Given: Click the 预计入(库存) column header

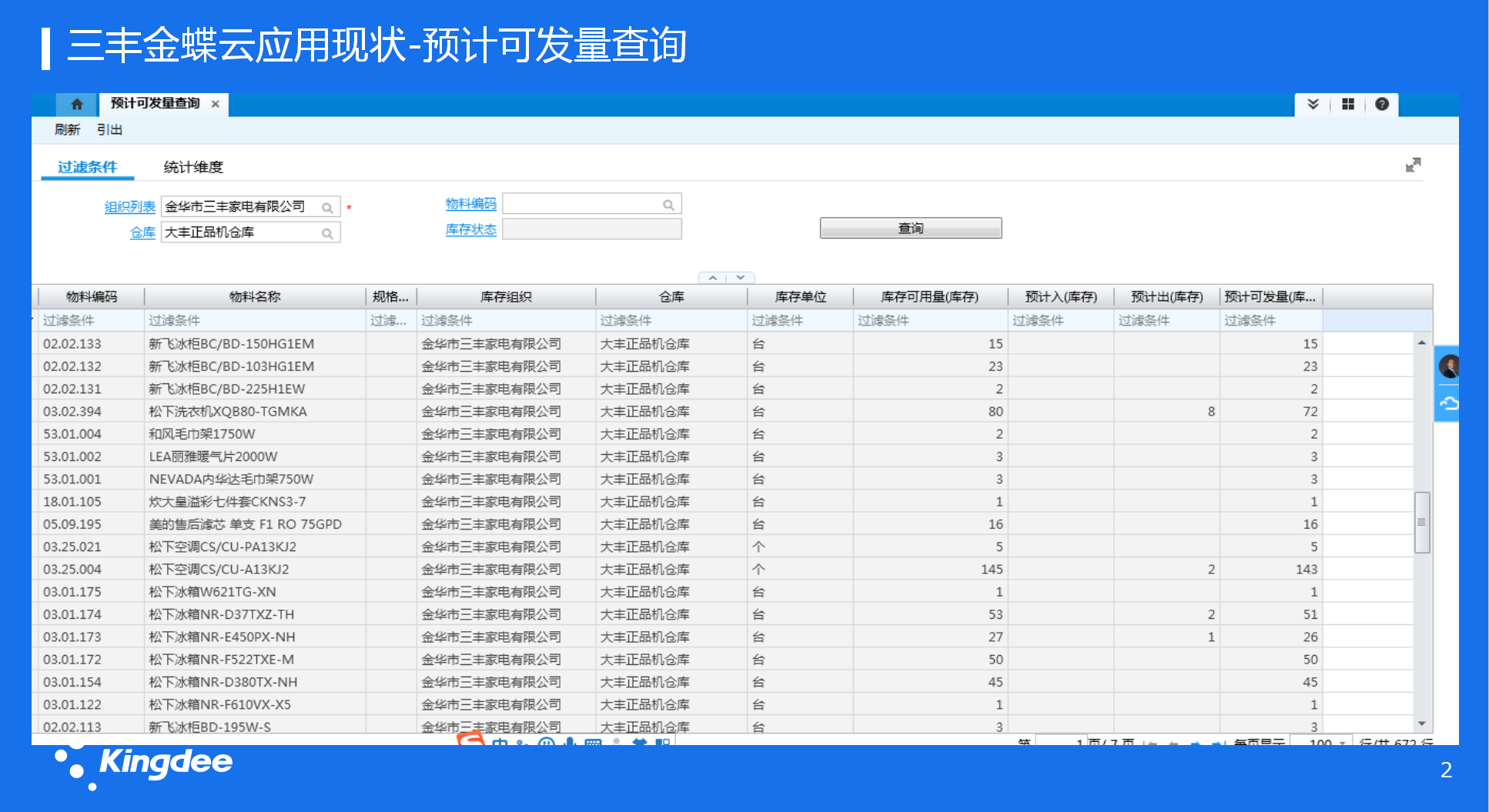Looking at the screenshot, I should [x=1061, y=297].
